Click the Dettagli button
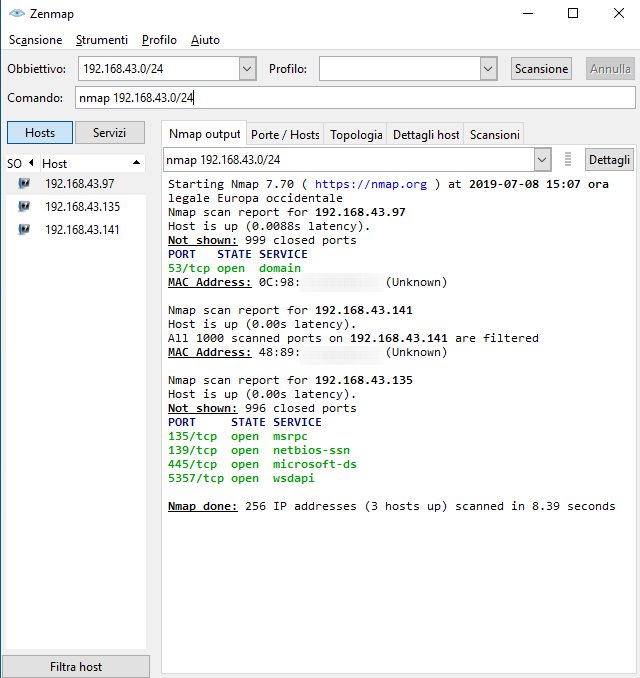The image size is (640, 678). tap(609, 160)
